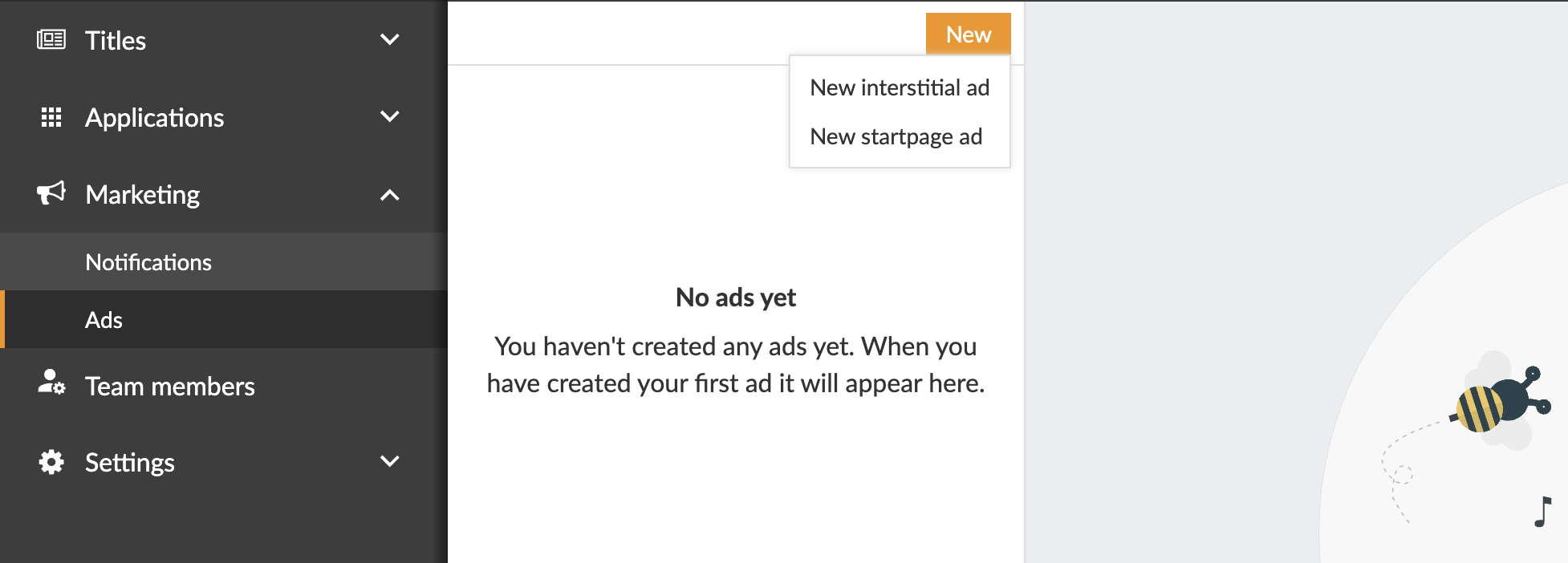
Task: Open the Team members page label
Action: [170, 387]
